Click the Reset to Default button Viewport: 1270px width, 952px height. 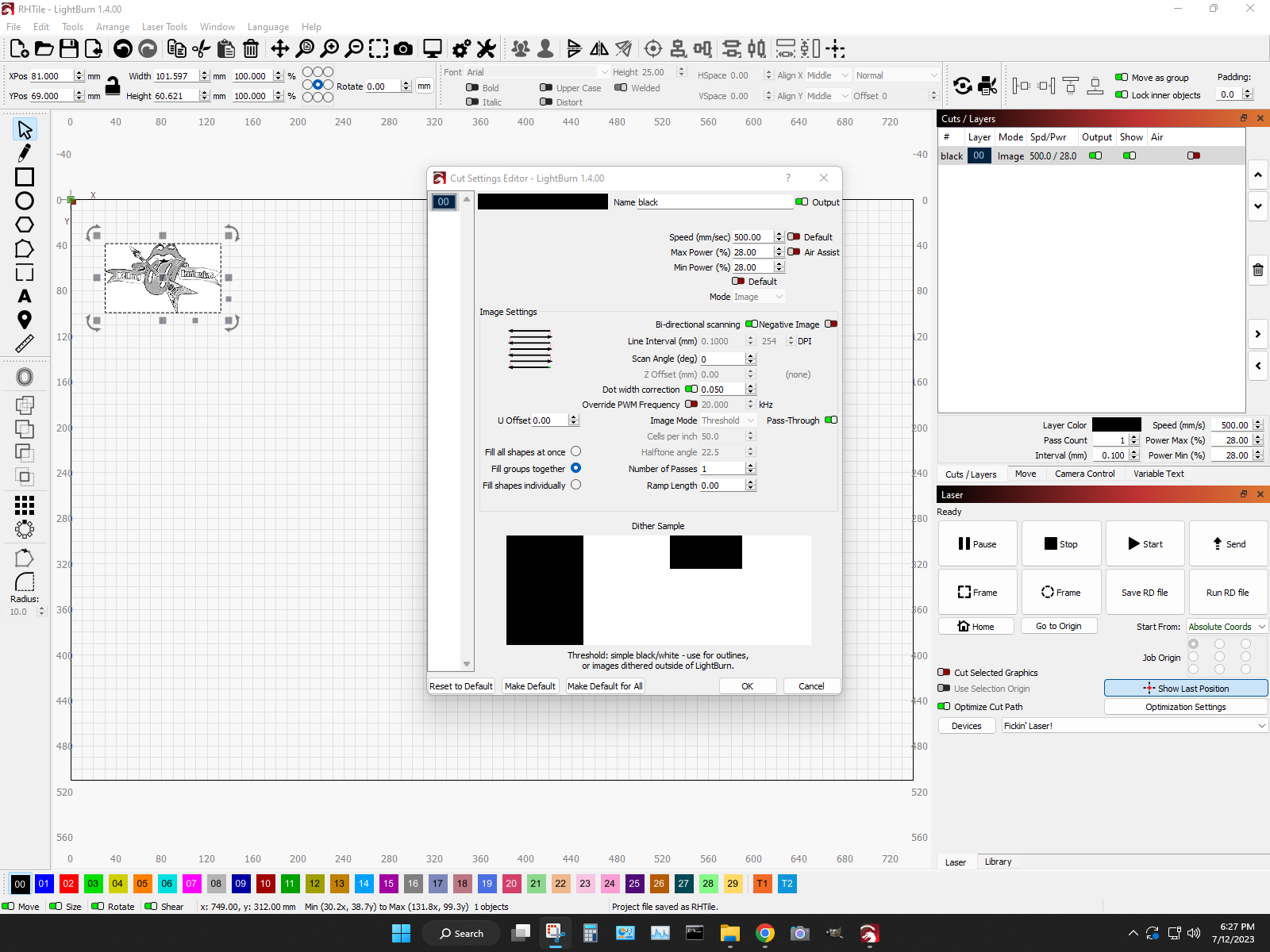pos(460,685)
